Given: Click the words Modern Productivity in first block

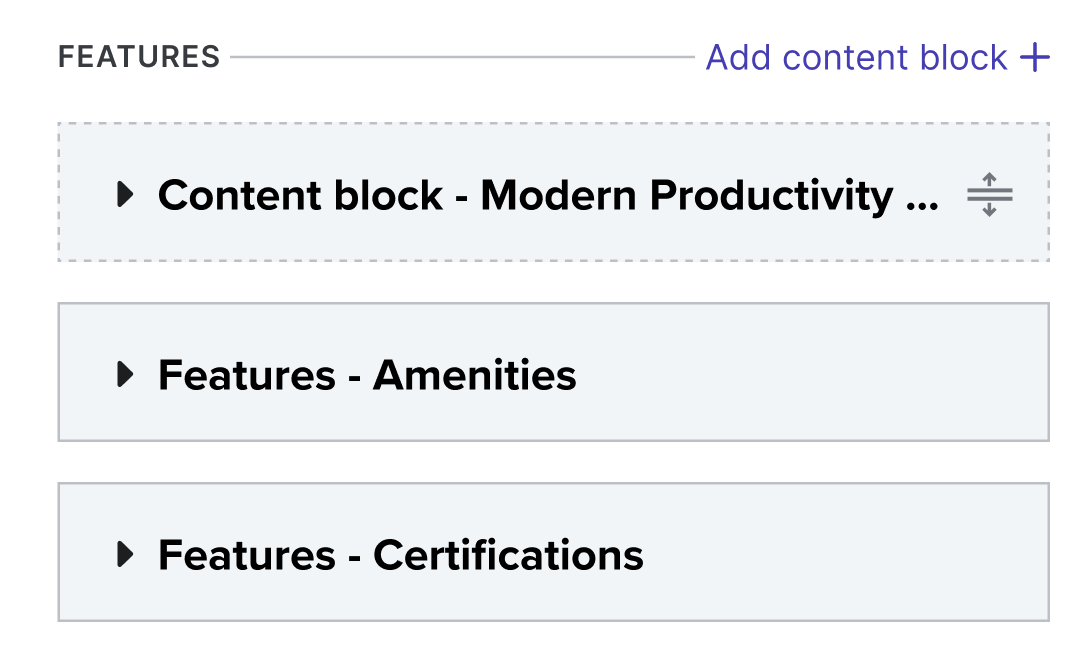Looking at the screenshot, I should pos(687,195).
